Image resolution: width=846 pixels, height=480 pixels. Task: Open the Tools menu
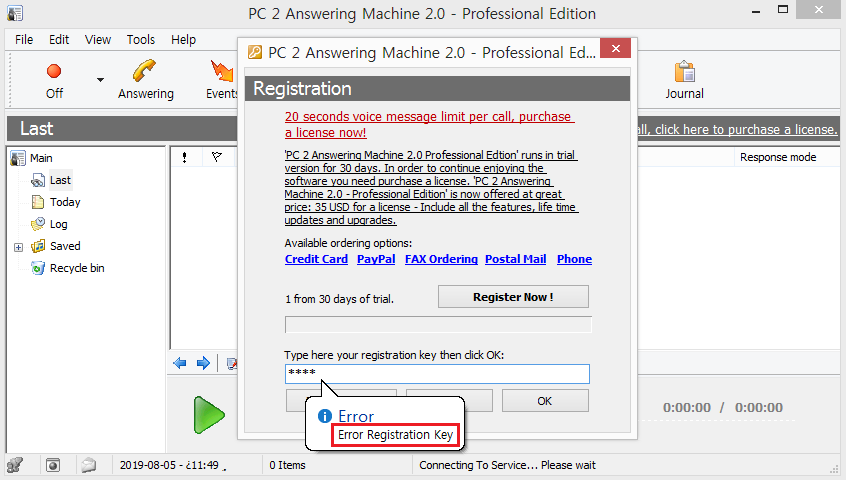pos(141,39)
